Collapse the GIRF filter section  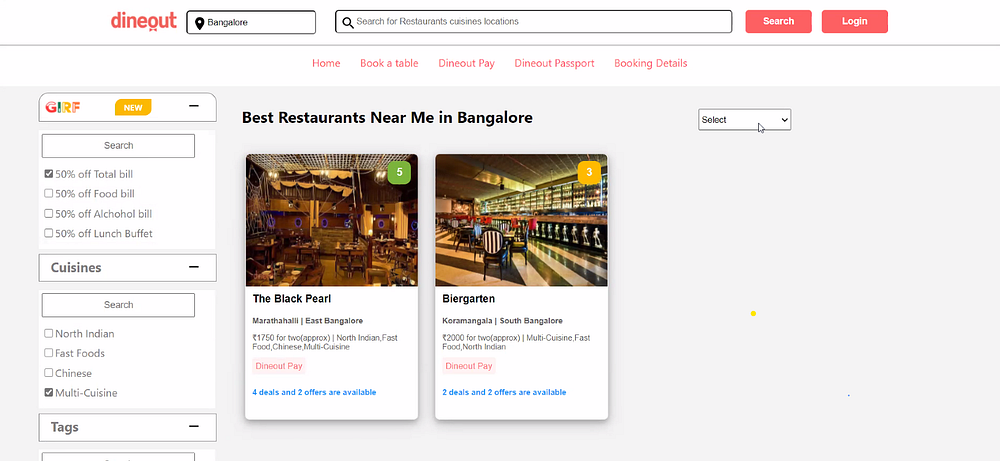[x=194, y=106]
